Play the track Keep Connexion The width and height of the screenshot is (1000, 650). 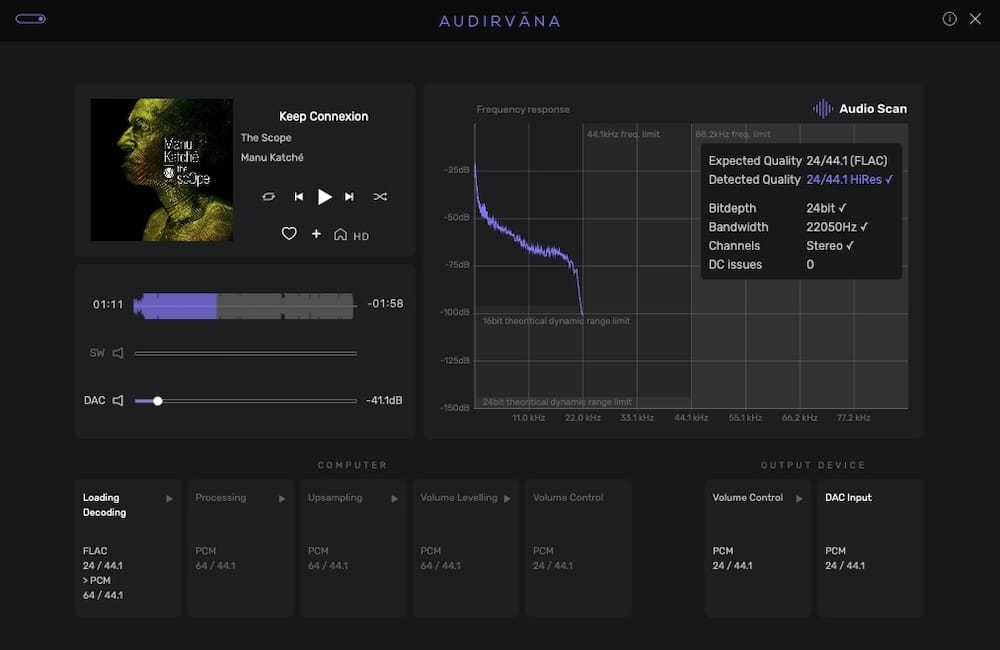[325, 196]
